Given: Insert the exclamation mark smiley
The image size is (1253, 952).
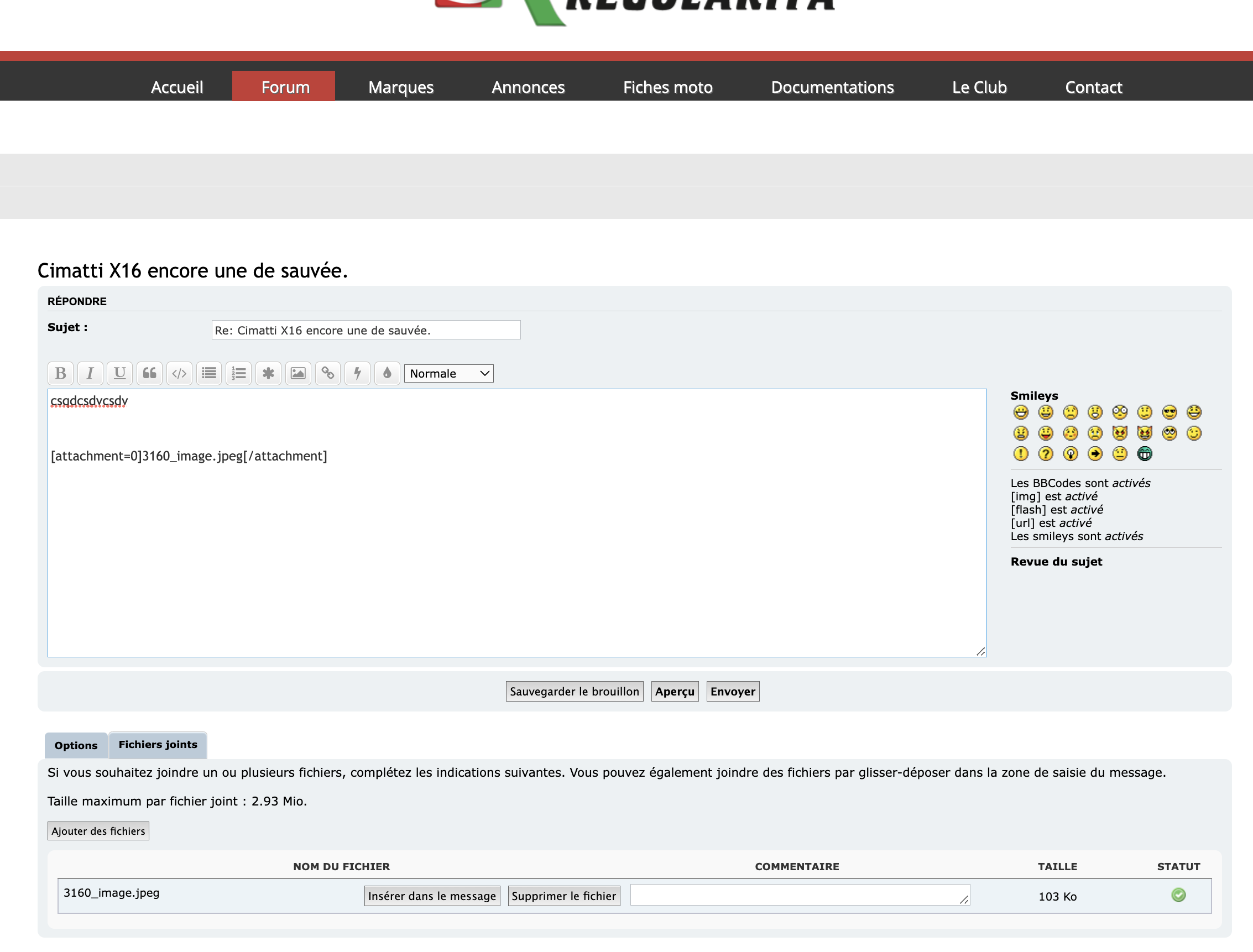Looking at the screenshot, I should click(1021, 454).
